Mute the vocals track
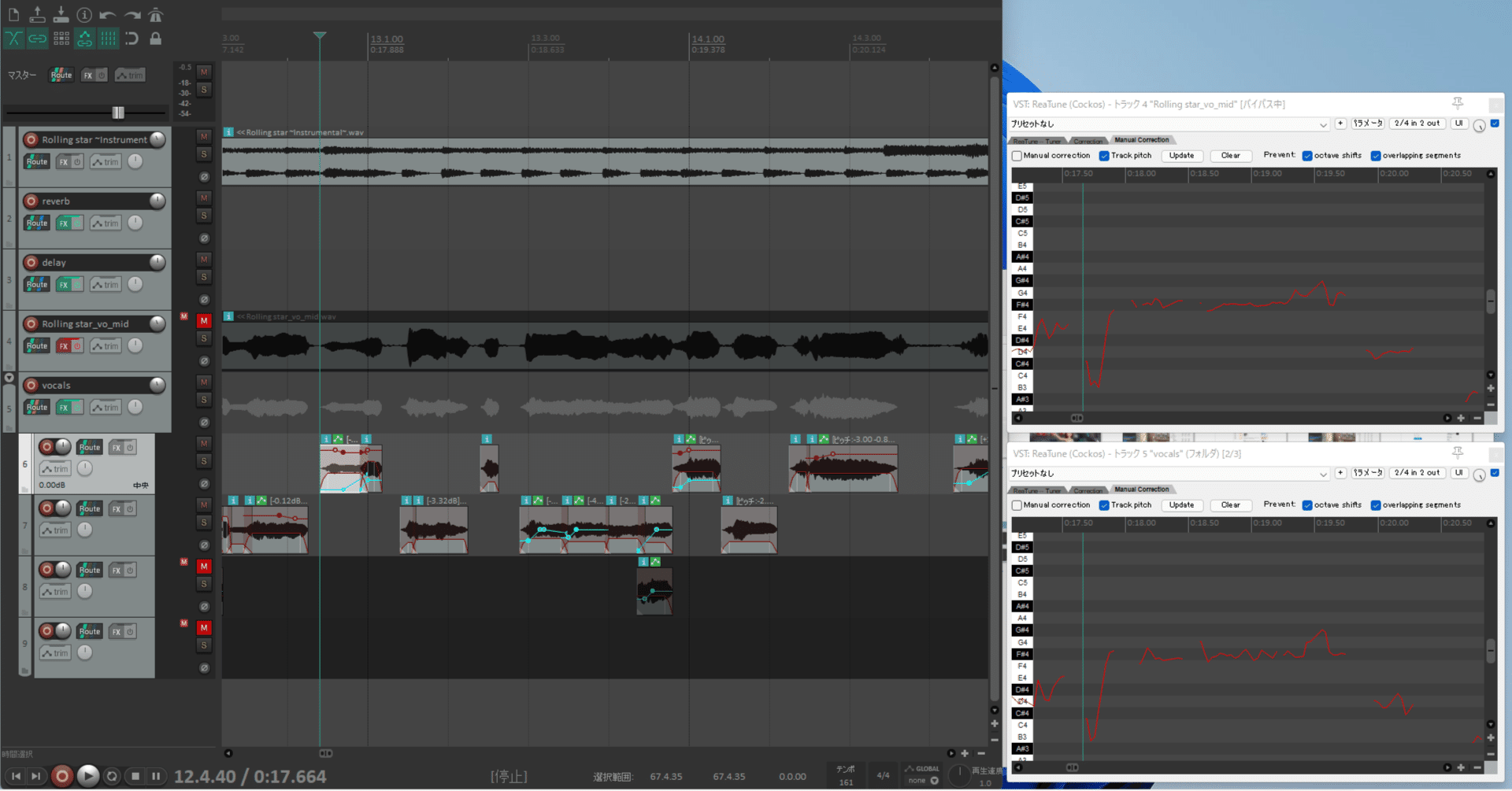Screen dimensions: 1512x791 204,383
